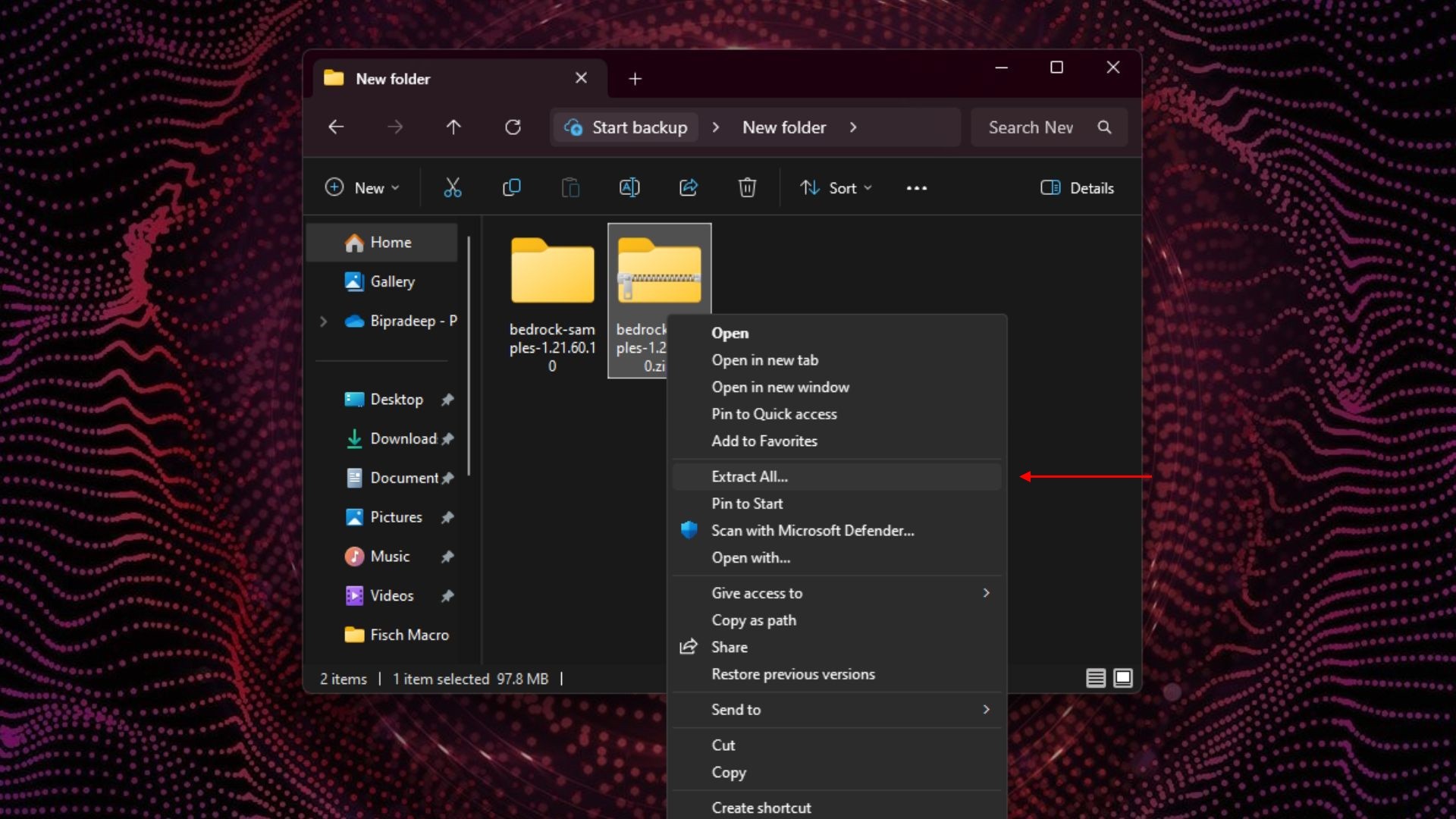Viewport: 1456px width, 819px height.
Task: Expand the Give access to submenu
Action: [x=836, y=593]
